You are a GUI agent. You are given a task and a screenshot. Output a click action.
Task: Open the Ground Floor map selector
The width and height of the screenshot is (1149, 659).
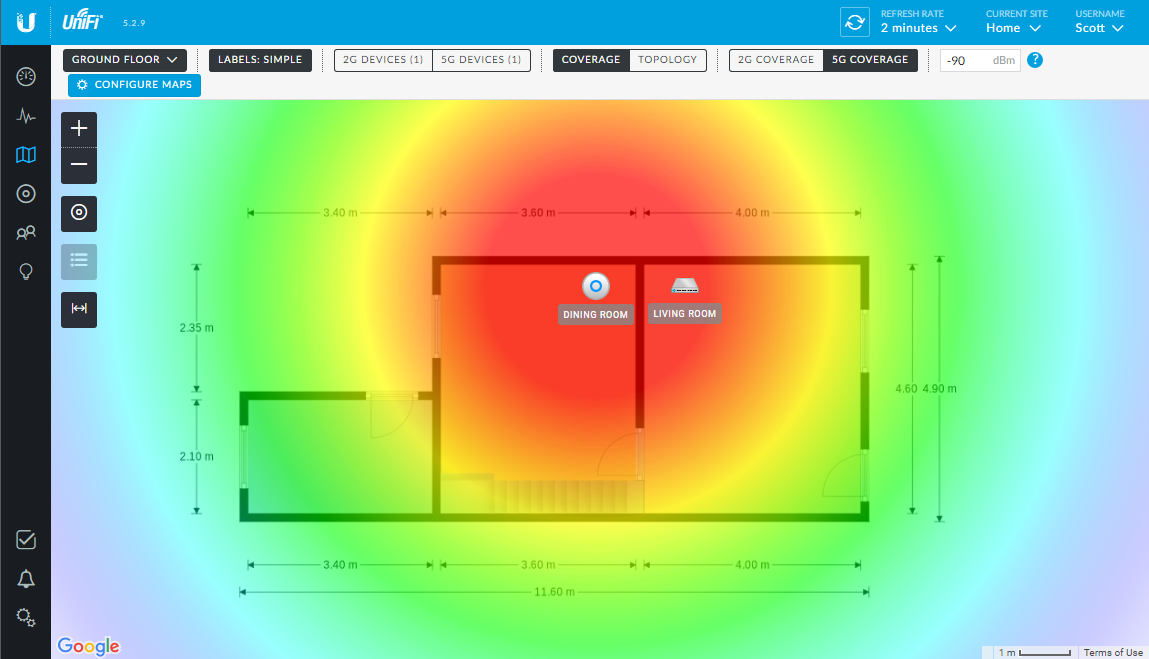click(x=124, y=60)
